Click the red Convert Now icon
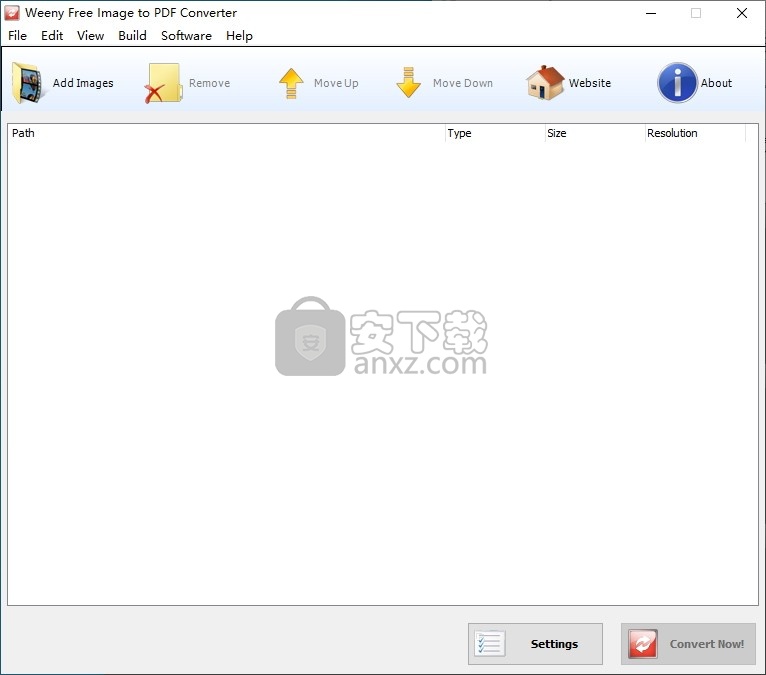The image size is (766, 675). 642,643
